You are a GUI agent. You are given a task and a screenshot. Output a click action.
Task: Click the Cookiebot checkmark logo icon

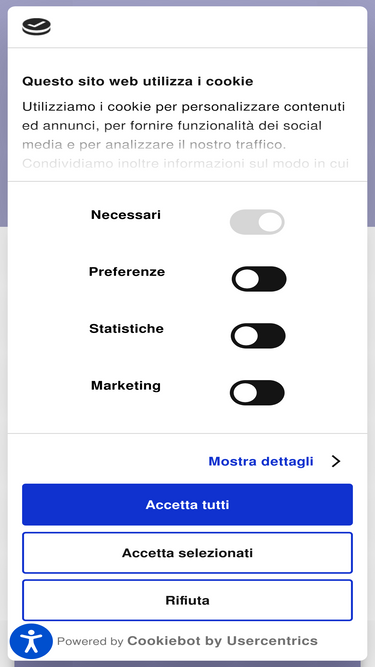tap(37, 27)
